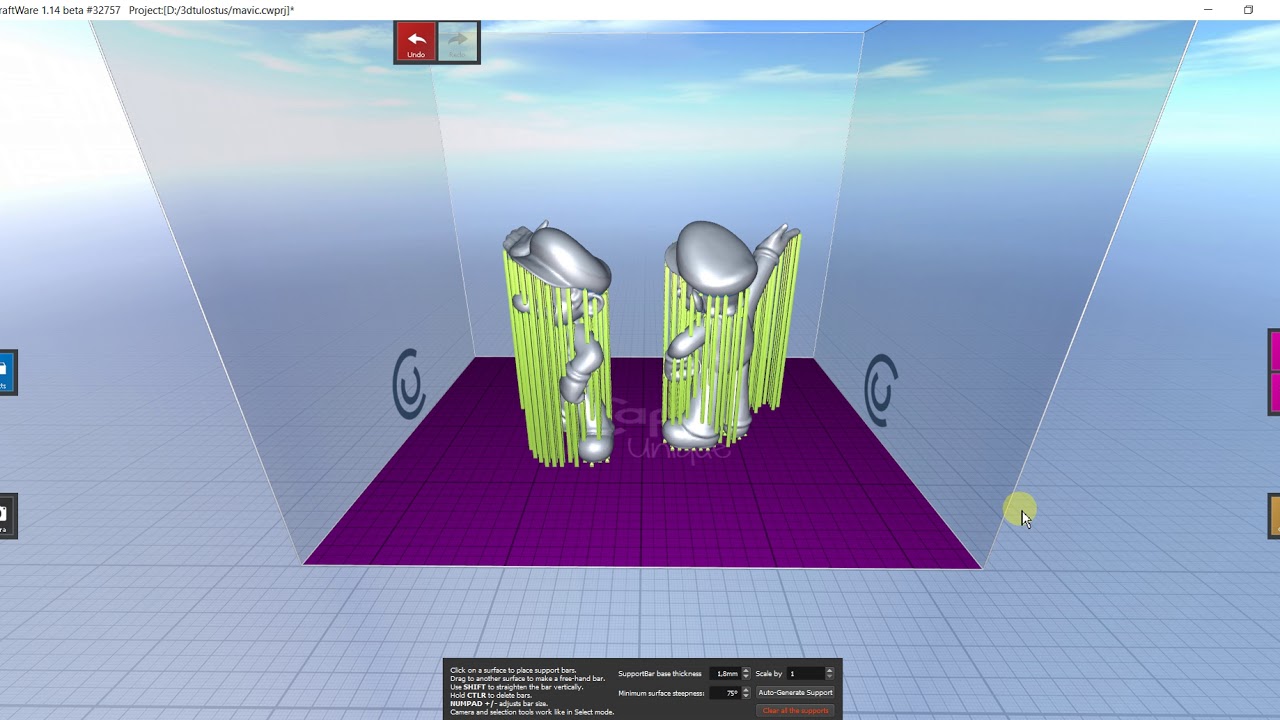
Task: Click the greyed-out Redo button
Action: [458, 42]
